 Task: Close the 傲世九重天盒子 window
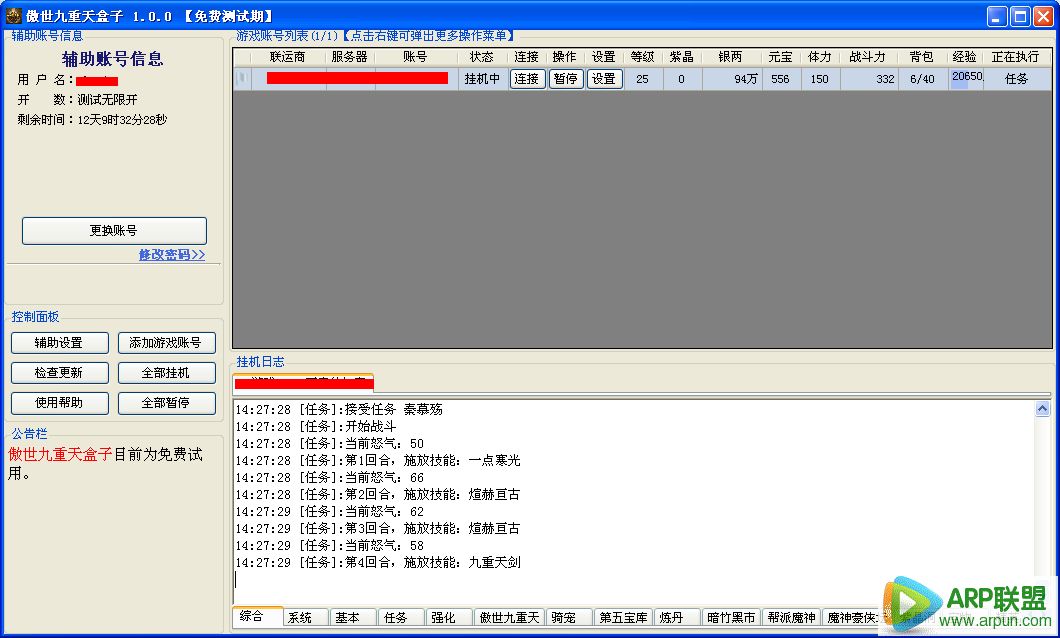pos(1044,16)
